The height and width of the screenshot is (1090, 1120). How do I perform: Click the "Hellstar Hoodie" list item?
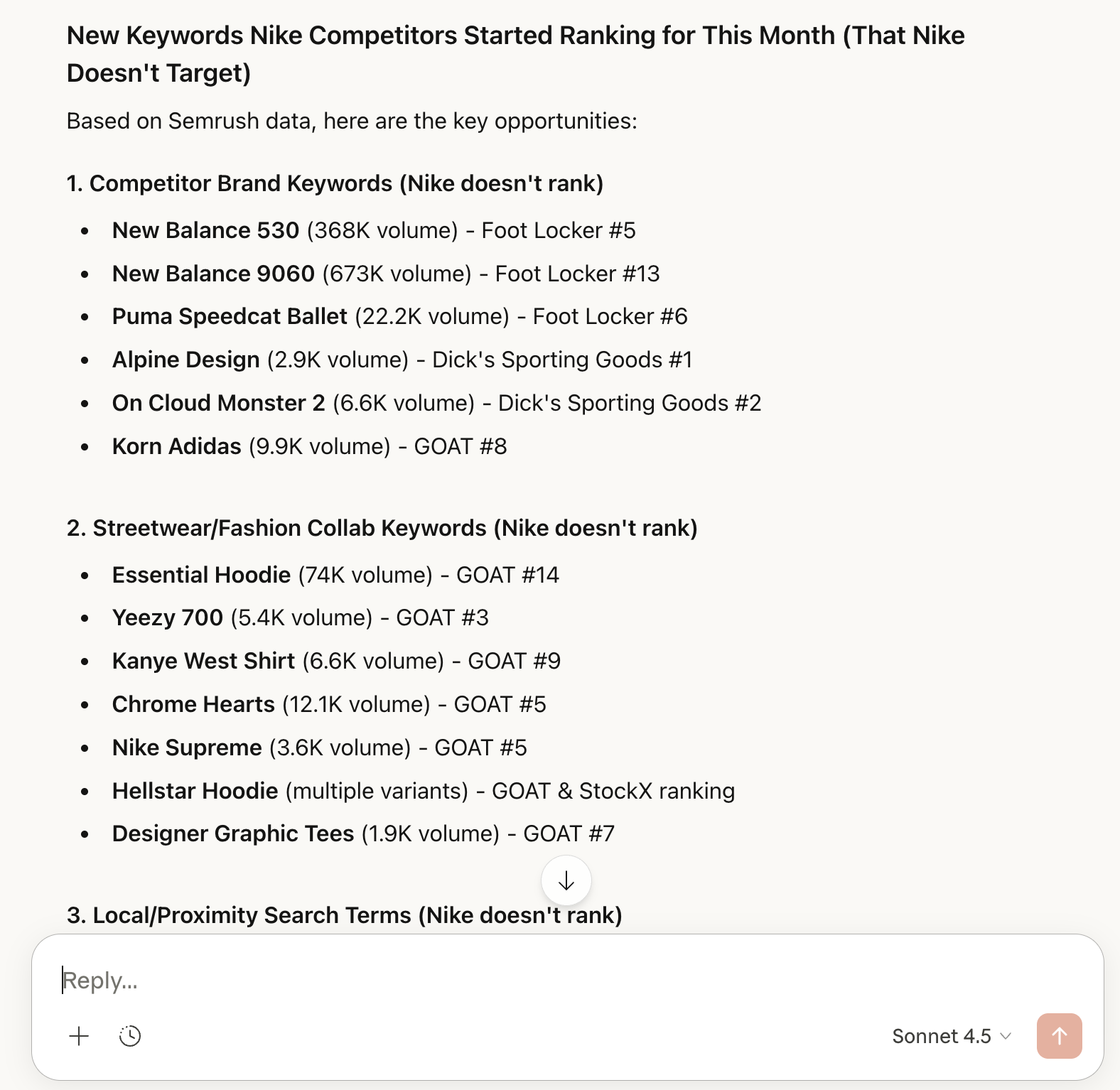pyautogui.click(x=195, y=790)
